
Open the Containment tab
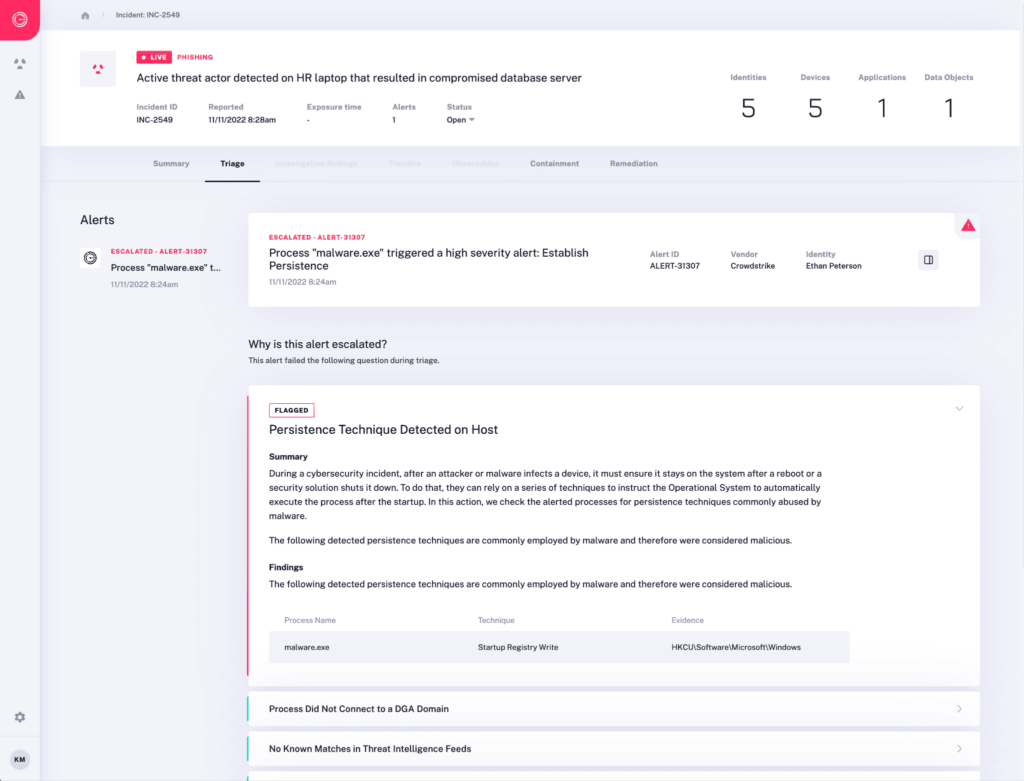554,164
